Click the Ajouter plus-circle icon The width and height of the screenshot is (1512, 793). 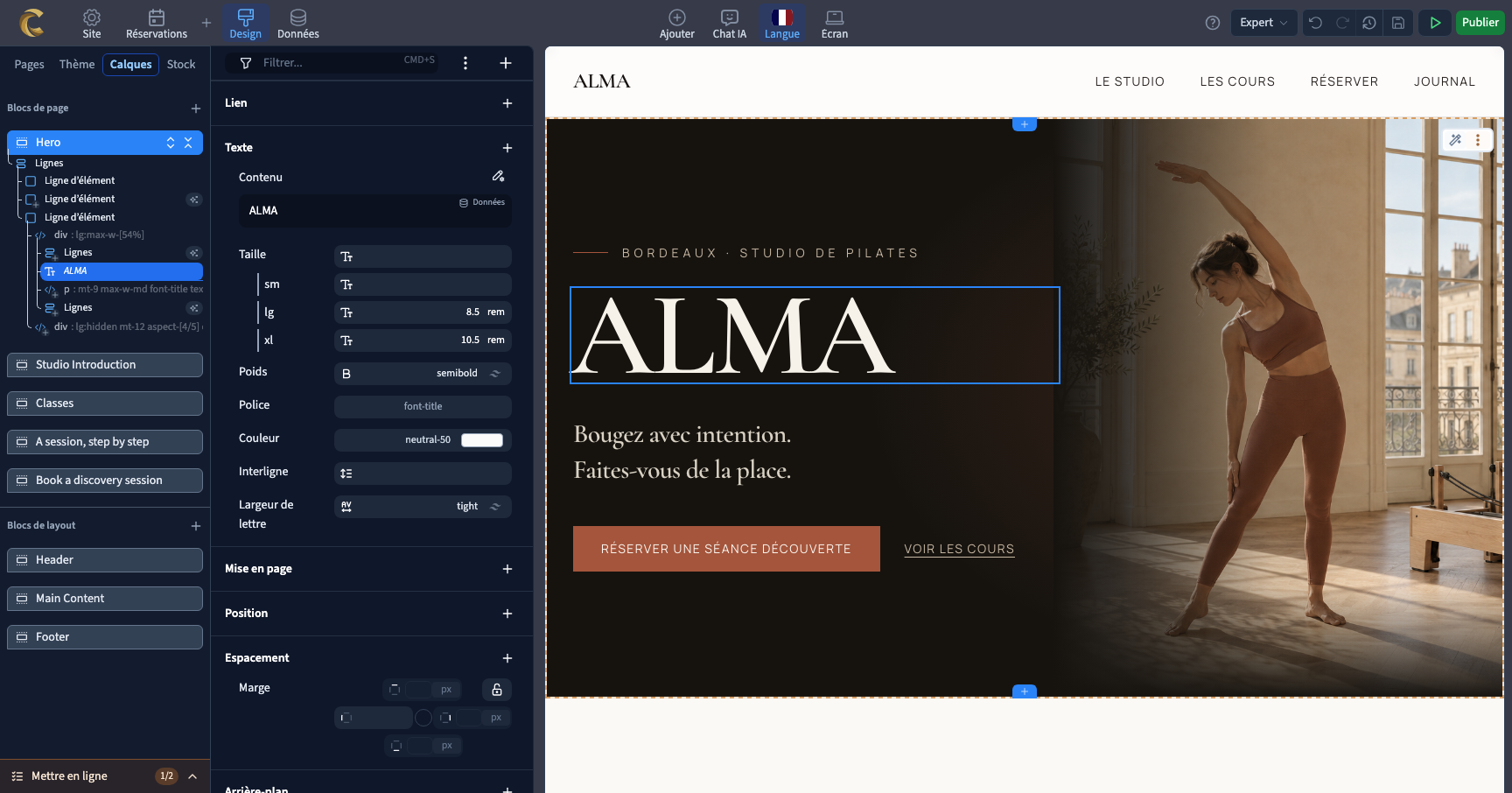677,18
